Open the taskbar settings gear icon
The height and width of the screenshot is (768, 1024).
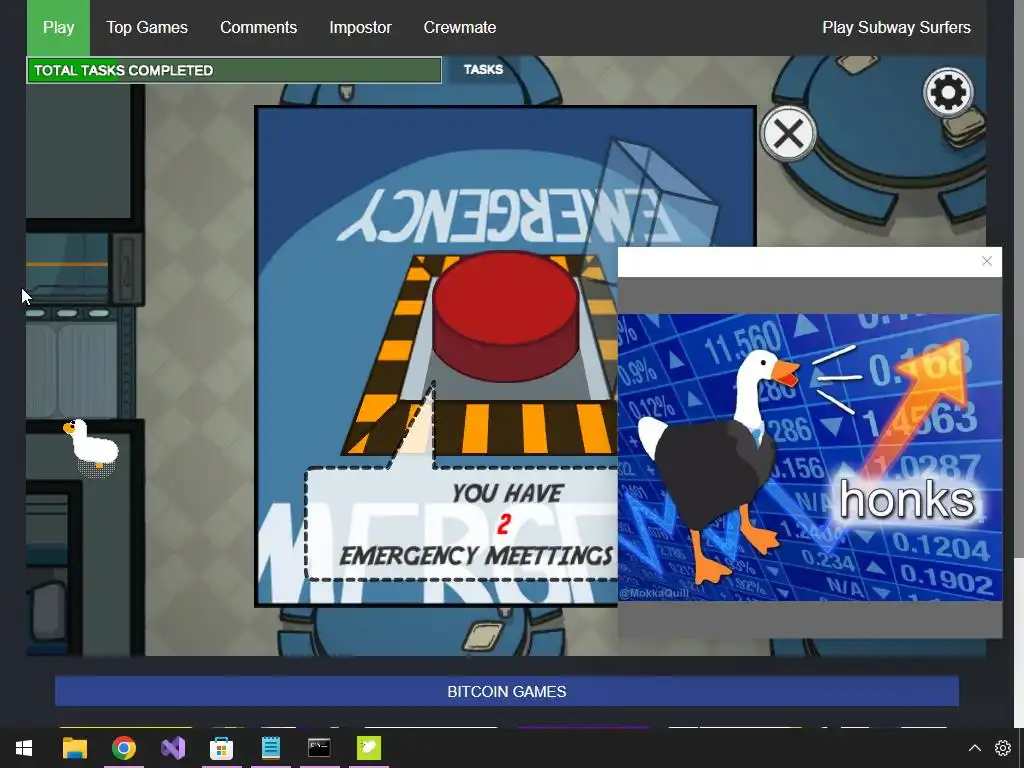1002,748
